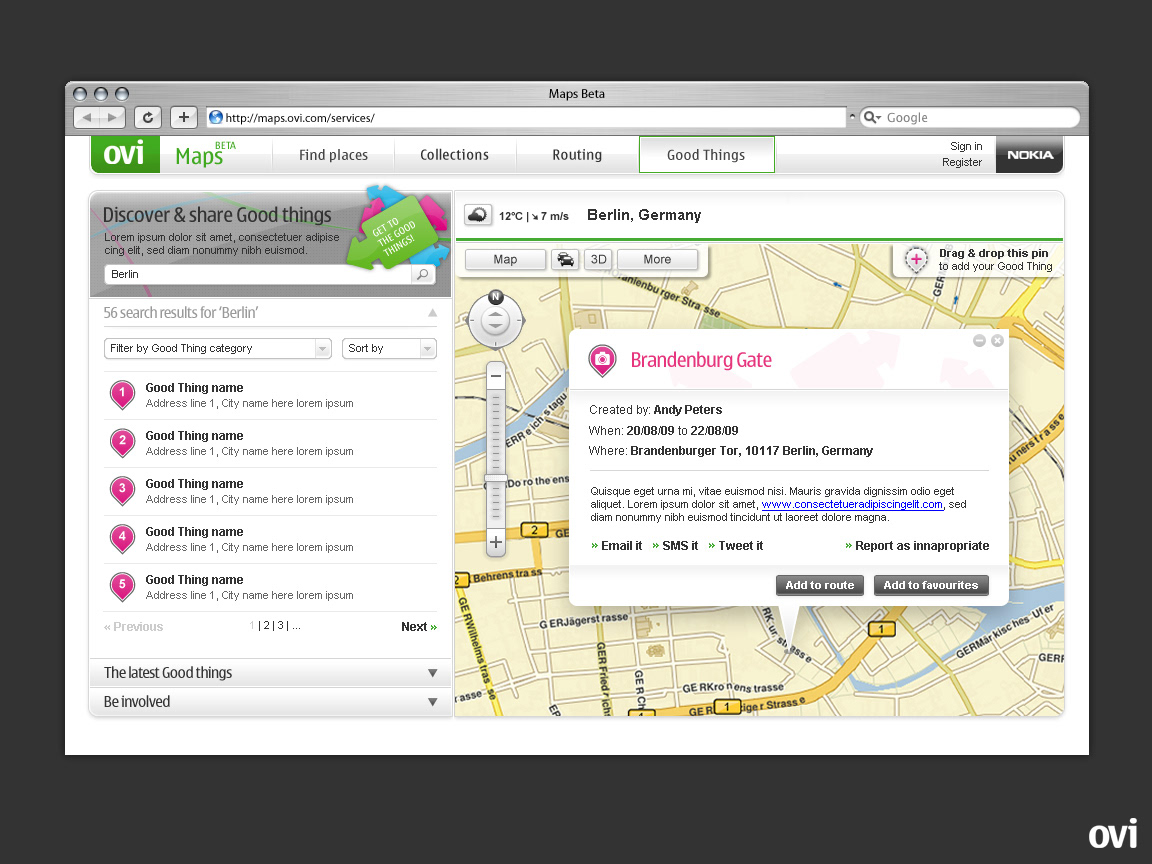
Task: Zoom in with plus button
Action: coord(496,542)
